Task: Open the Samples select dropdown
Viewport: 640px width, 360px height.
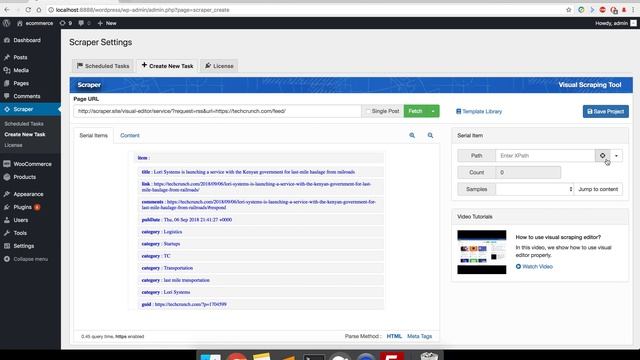Action: pos(535,189)
